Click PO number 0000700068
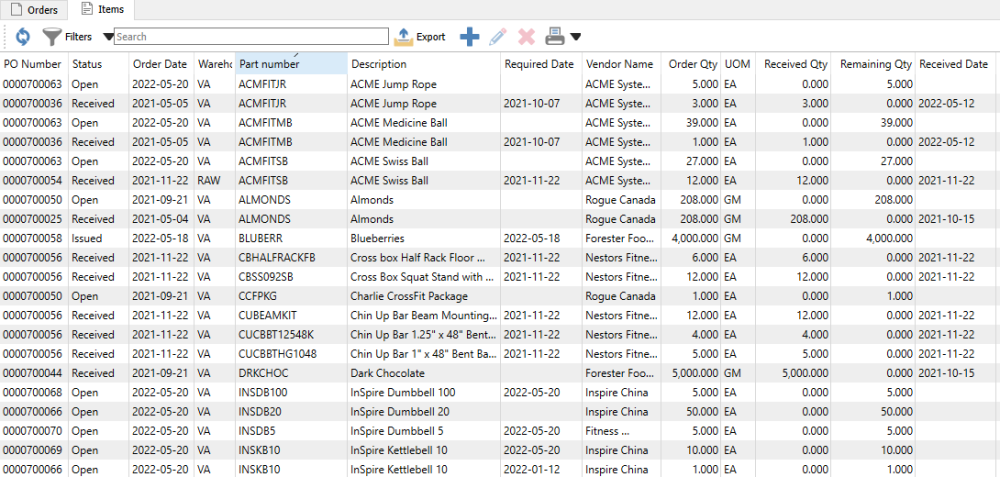The width and height of the screenshot is (1000, 477). click(x=33, y=392)
